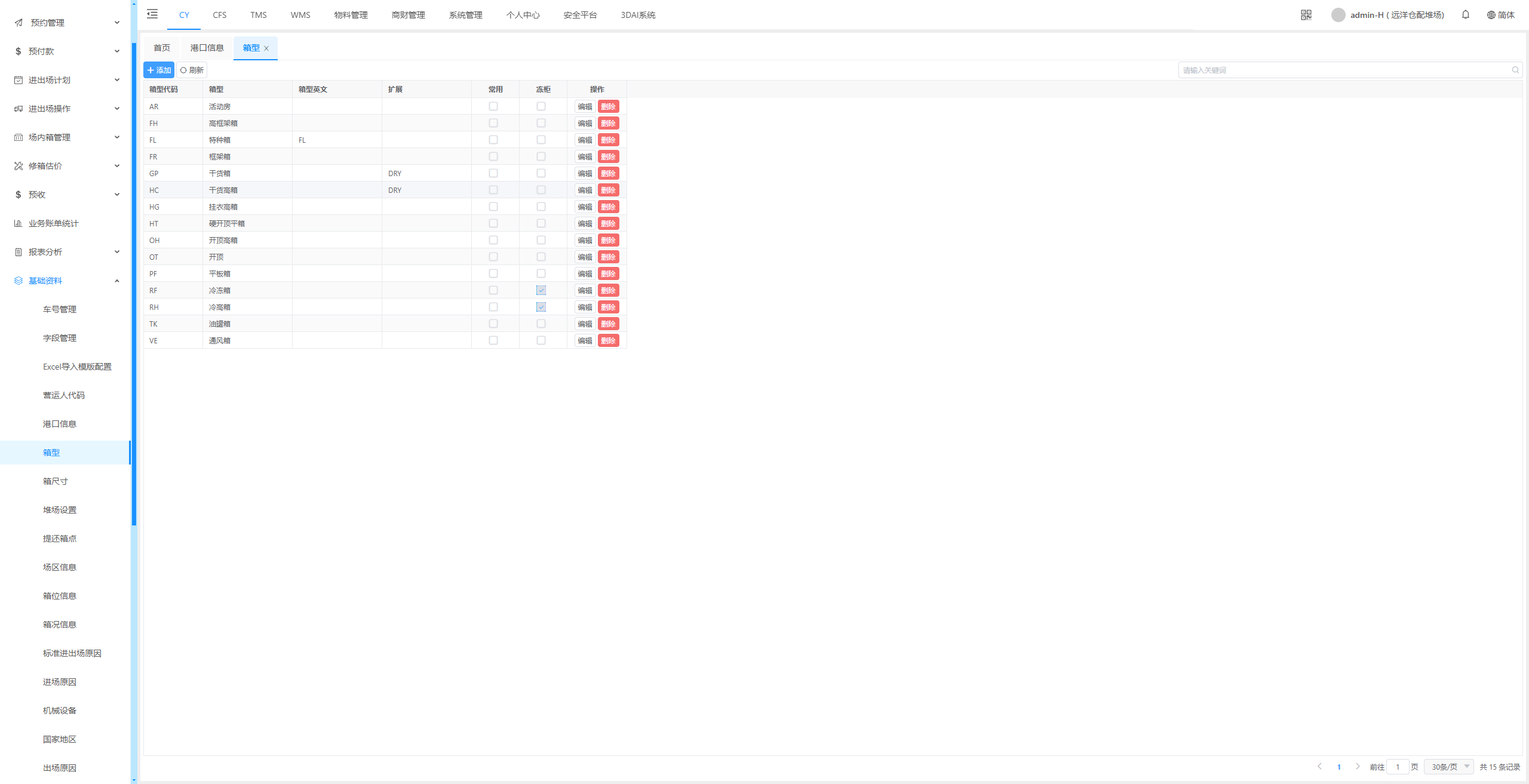Switch to the WMS top menu
Screen dimensions: 1529x784
[300, 15]
